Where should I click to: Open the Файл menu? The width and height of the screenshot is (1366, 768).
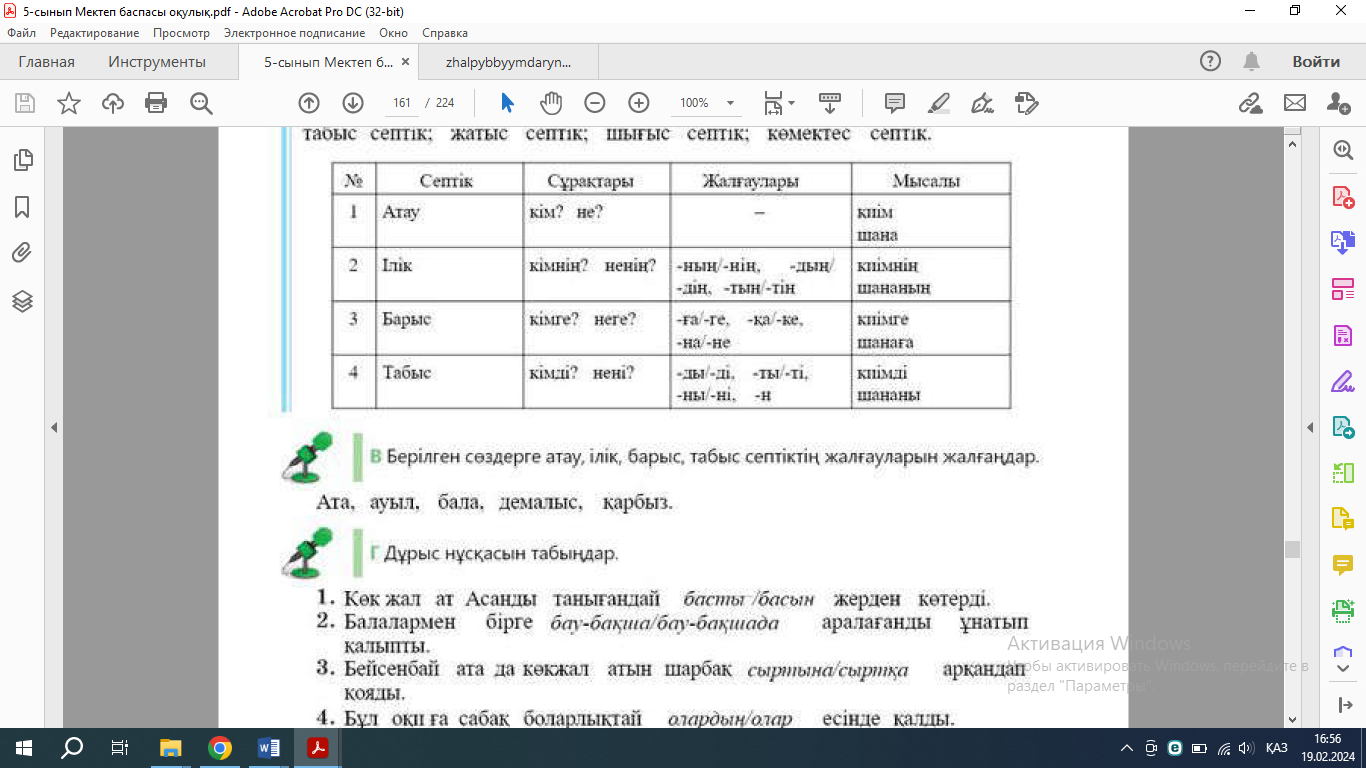(21, 33)
